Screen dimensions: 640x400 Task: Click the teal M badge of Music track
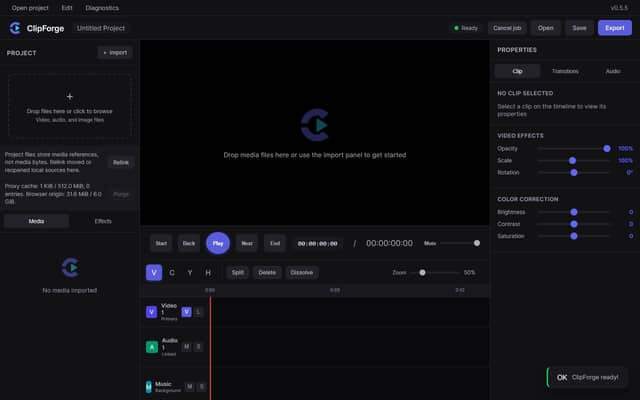click(x=149, y=386)
